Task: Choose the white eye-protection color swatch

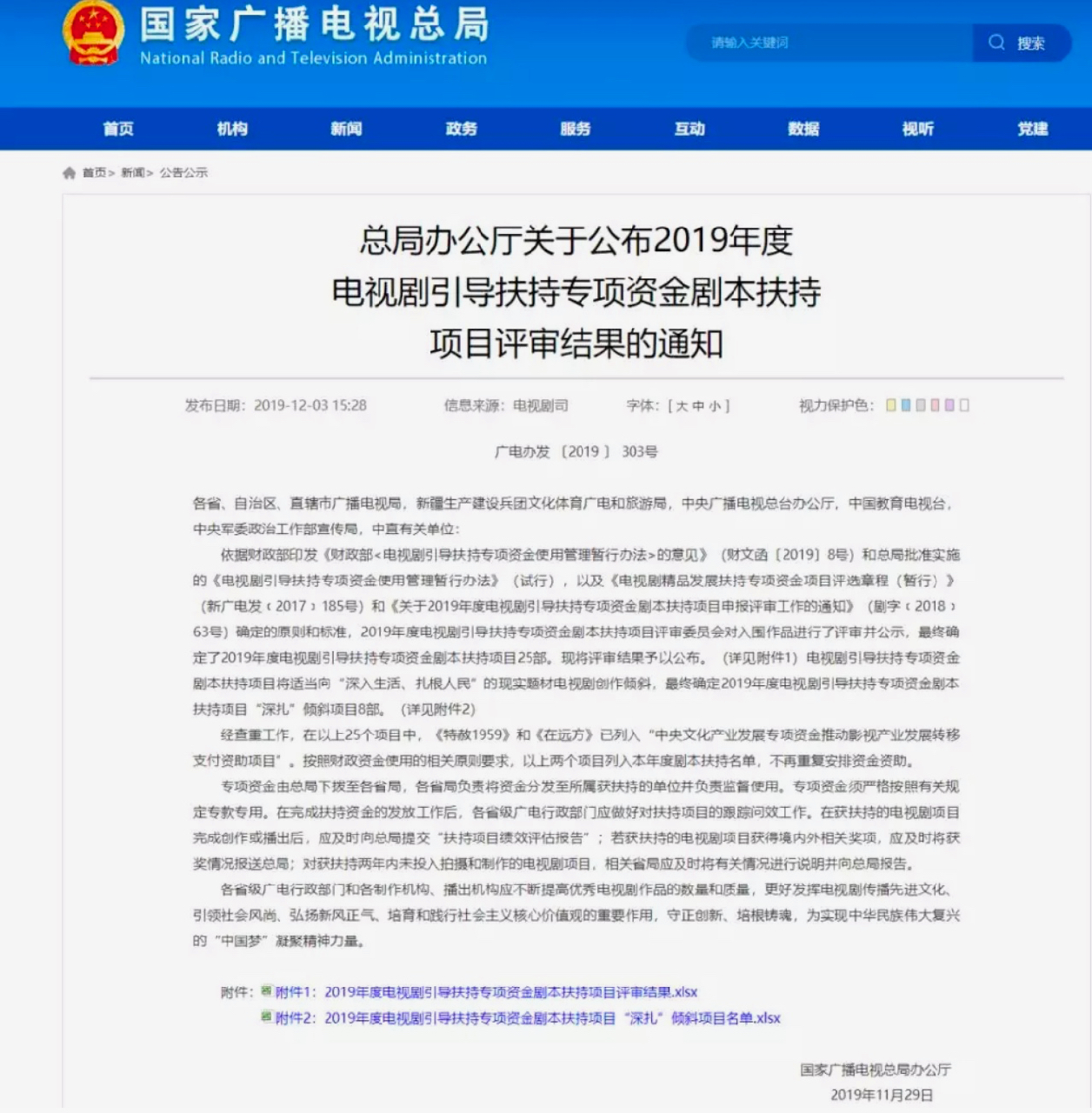Action: (964, 405)
